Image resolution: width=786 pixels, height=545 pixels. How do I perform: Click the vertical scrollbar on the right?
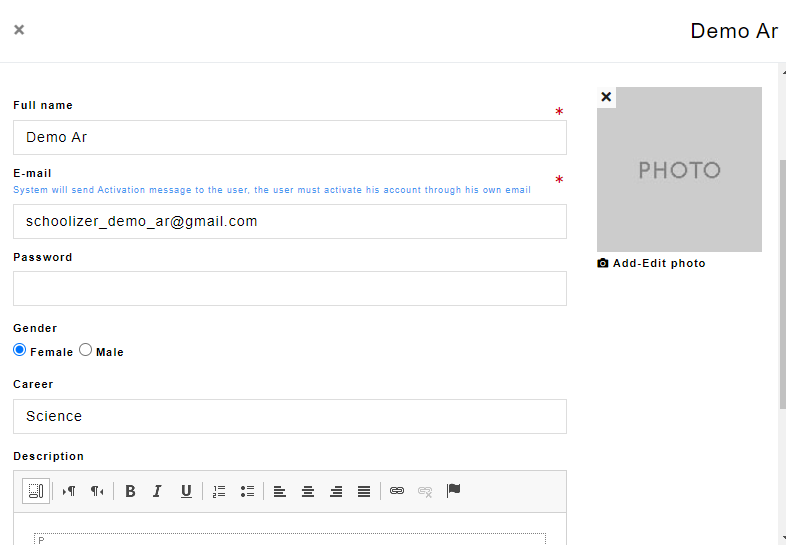(x=781, y=280)
